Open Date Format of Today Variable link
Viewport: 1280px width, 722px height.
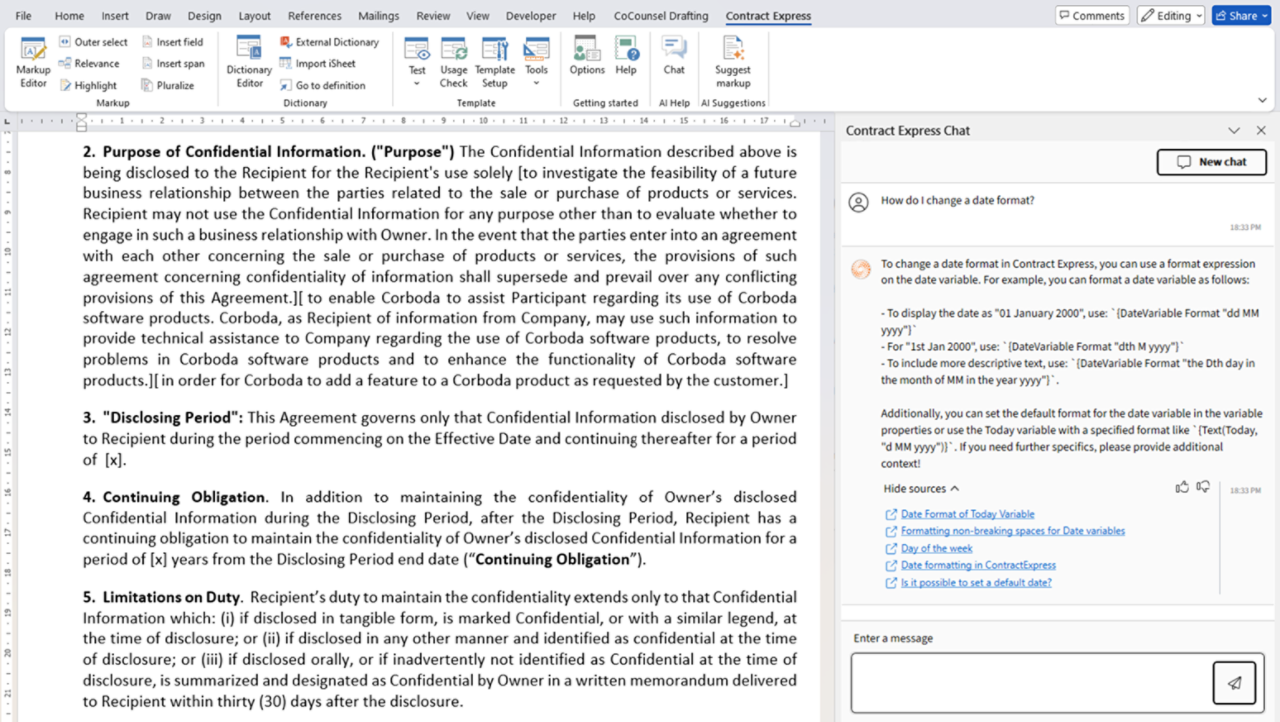967,514
